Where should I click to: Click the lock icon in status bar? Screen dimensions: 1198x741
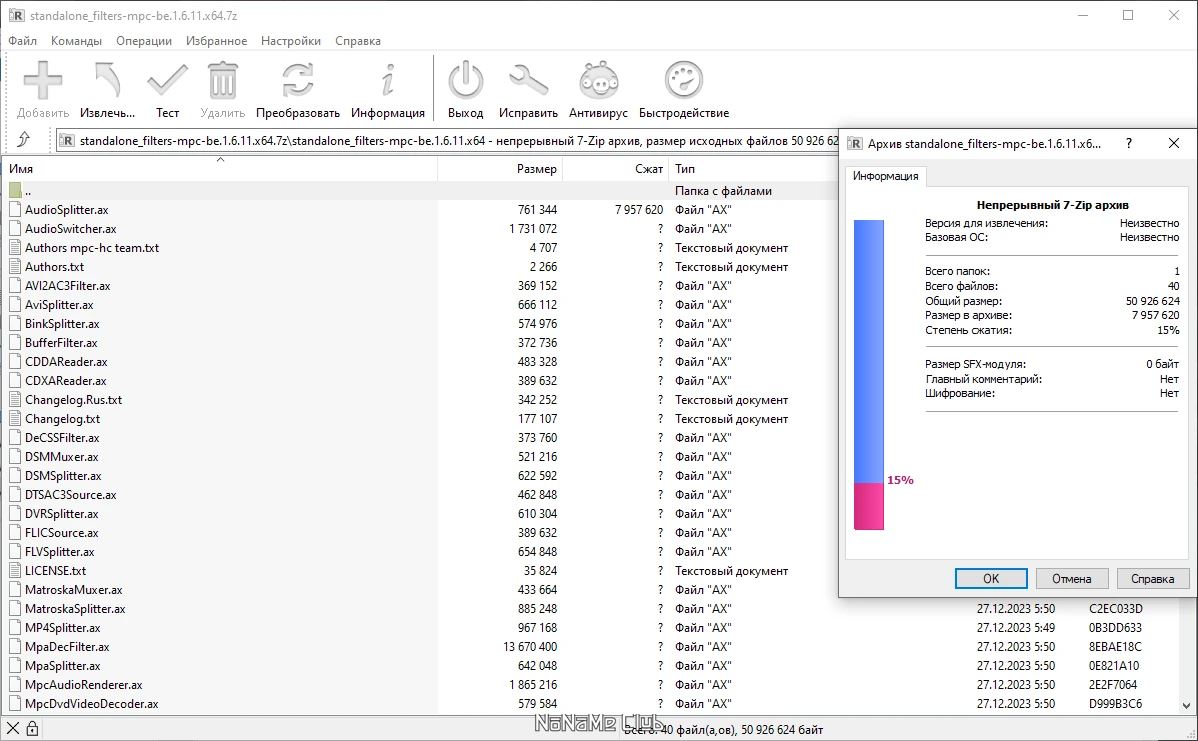pos(32,729)
